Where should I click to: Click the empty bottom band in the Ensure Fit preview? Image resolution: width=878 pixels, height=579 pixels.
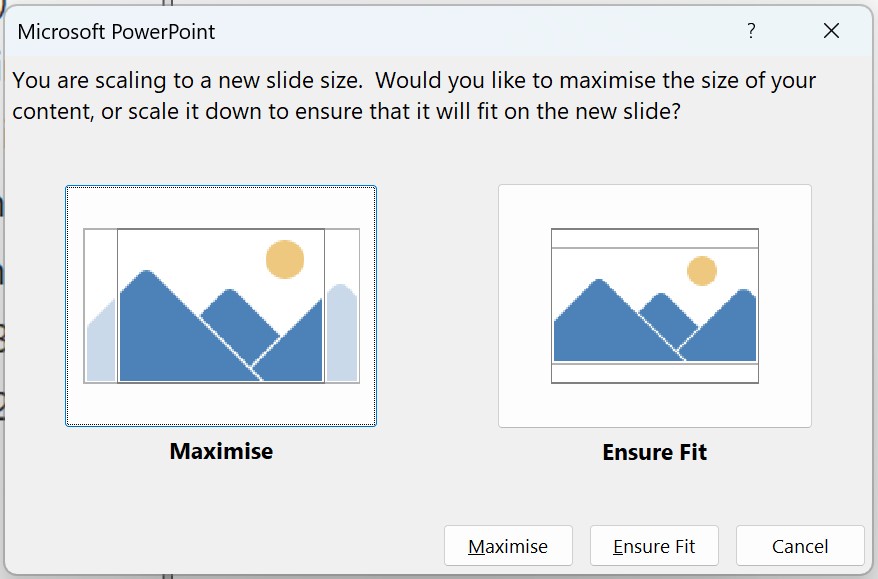click(655, 372)
